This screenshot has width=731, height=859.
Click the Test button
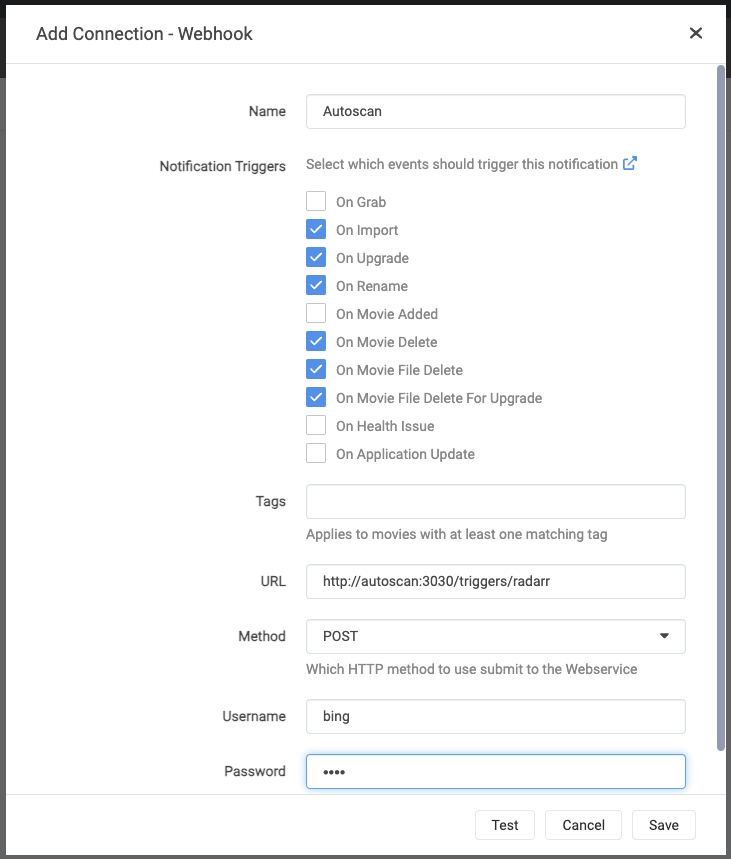504,825
